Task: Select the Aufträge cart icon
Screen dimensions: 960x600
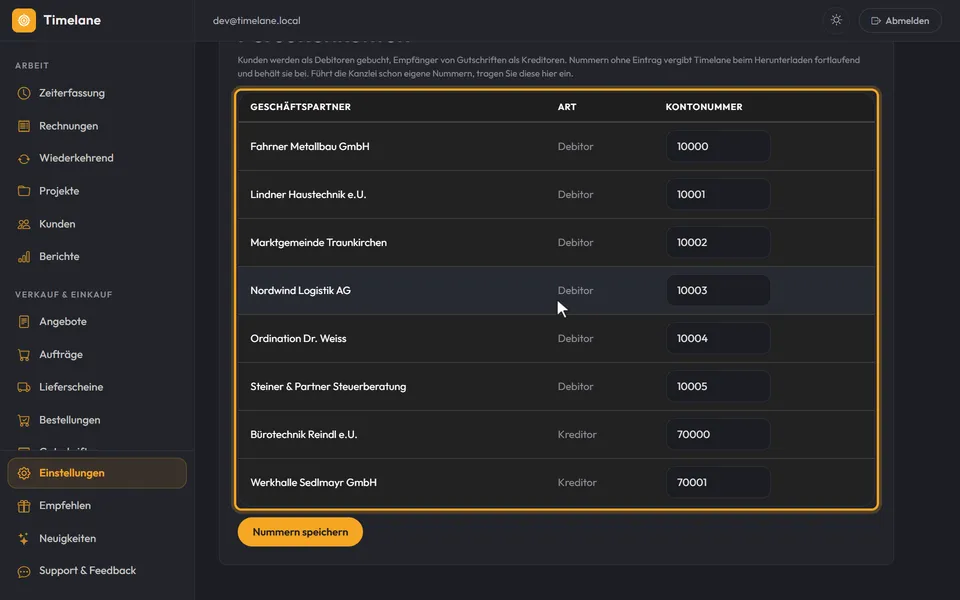Action: pyautogui.click(x=24, y=354)
